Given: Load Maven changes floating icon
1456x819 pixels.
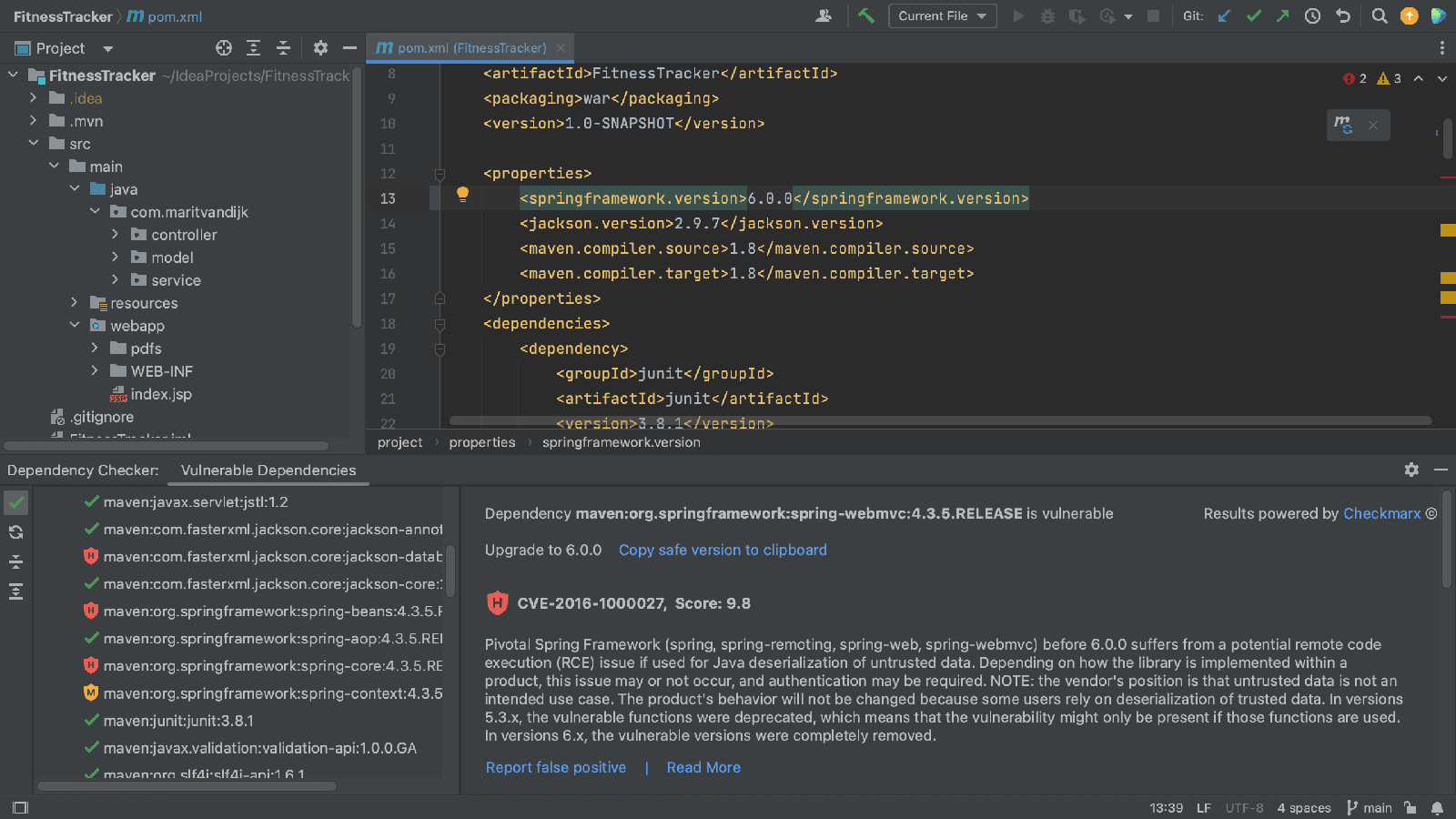Looking at the screenshot, I should tap(1343, 125).
